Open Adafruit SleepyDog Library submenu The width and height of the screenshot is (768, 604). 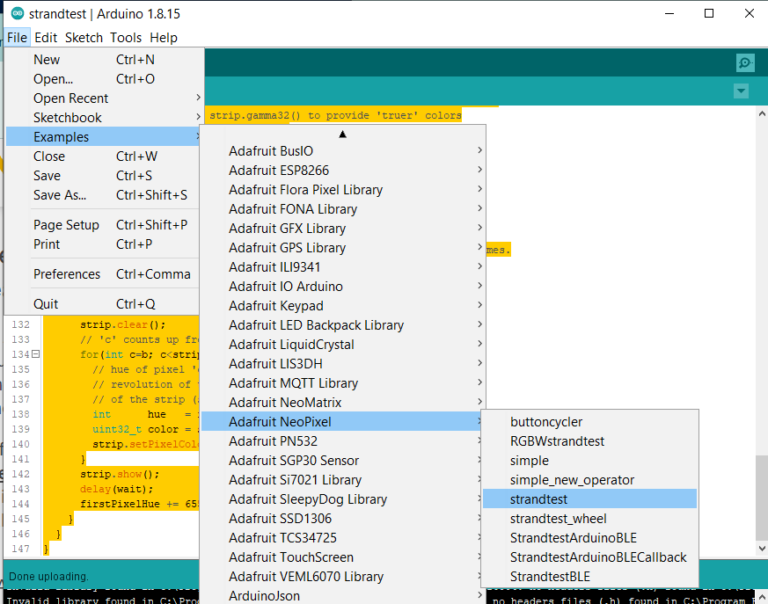[341, 499]
